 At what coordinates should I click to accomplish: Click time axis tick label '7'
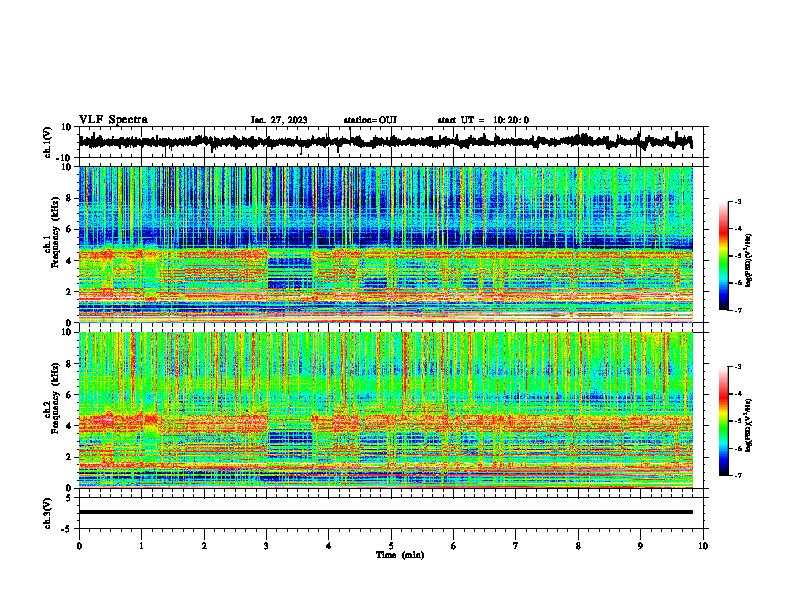[516, 546]
